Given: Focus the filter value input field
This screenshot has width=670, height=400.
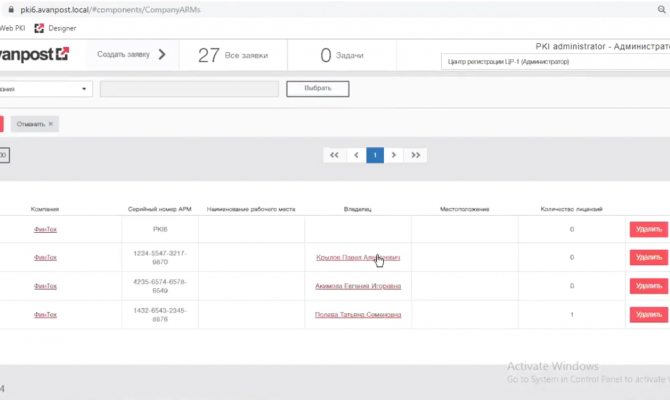Looking at the screenshot, I should [x=189, y=89].
